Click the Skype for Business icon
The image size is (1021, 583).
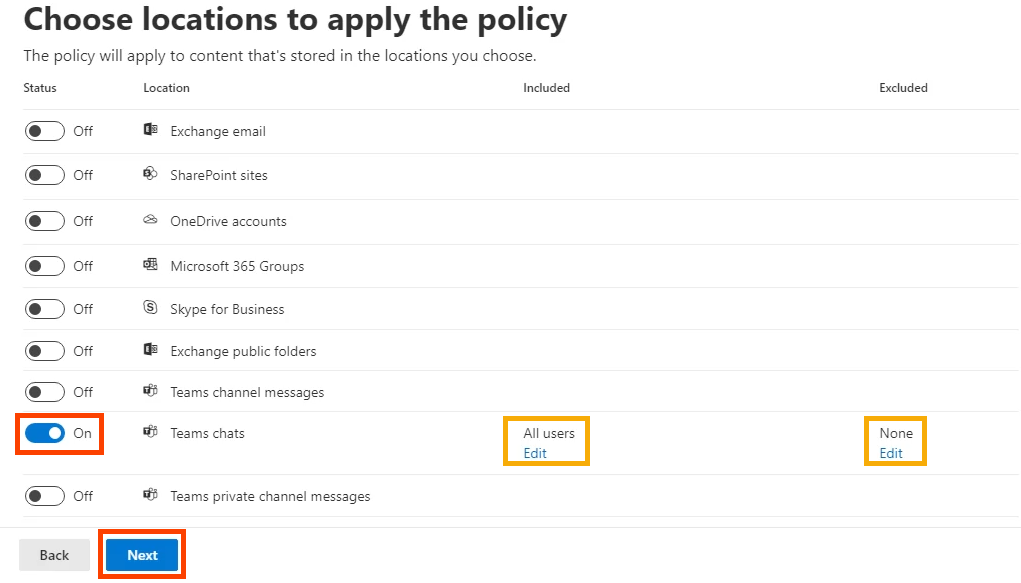(150, 307)
